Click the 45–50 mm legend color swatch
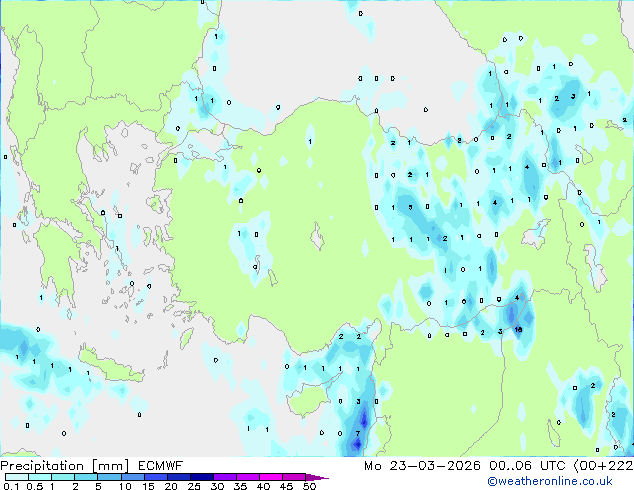This screenshot has height=490, width=634. [294, 477]
